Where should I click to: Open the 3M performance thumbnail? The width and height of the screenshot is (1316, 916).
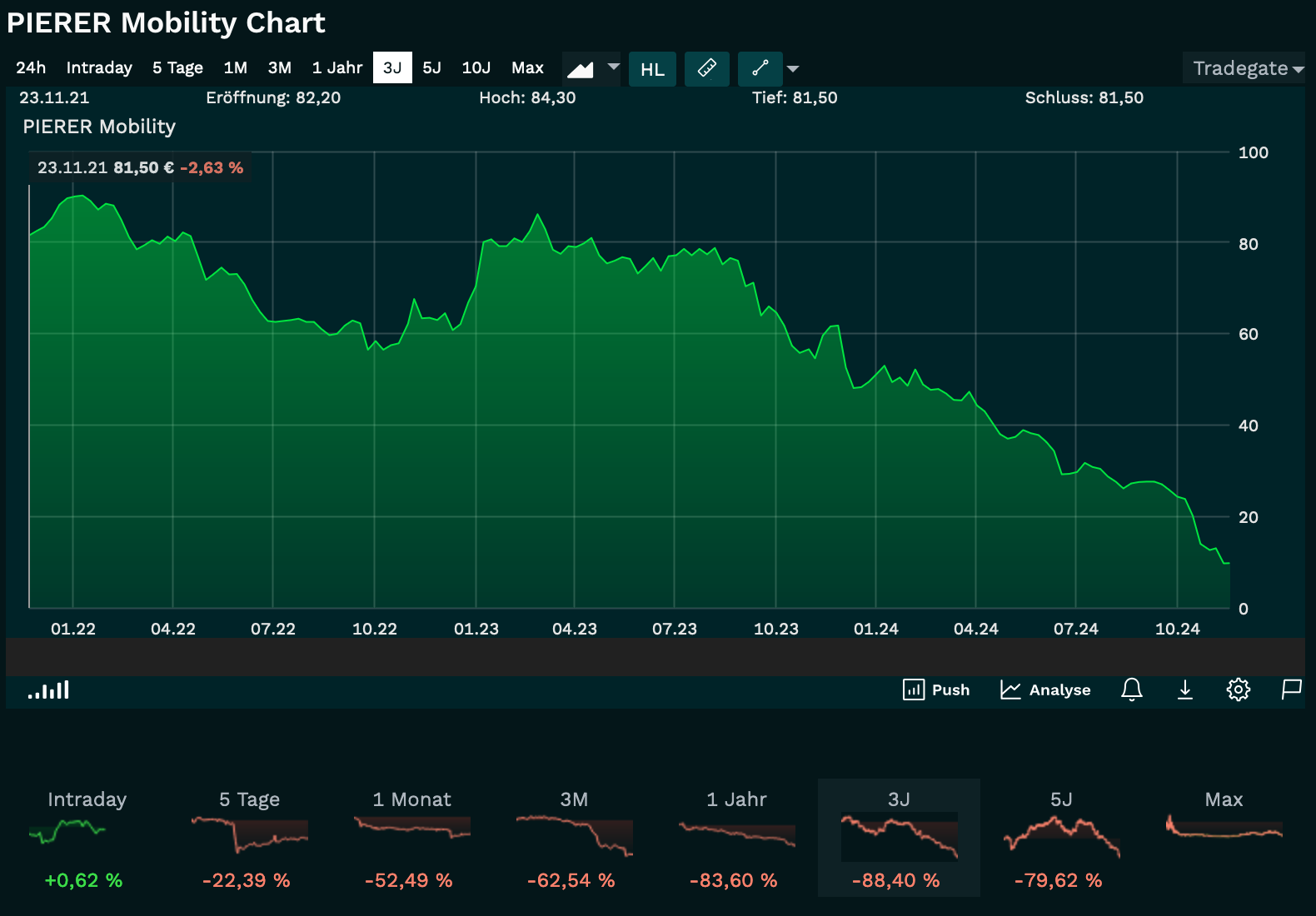[x=574, y=838]
